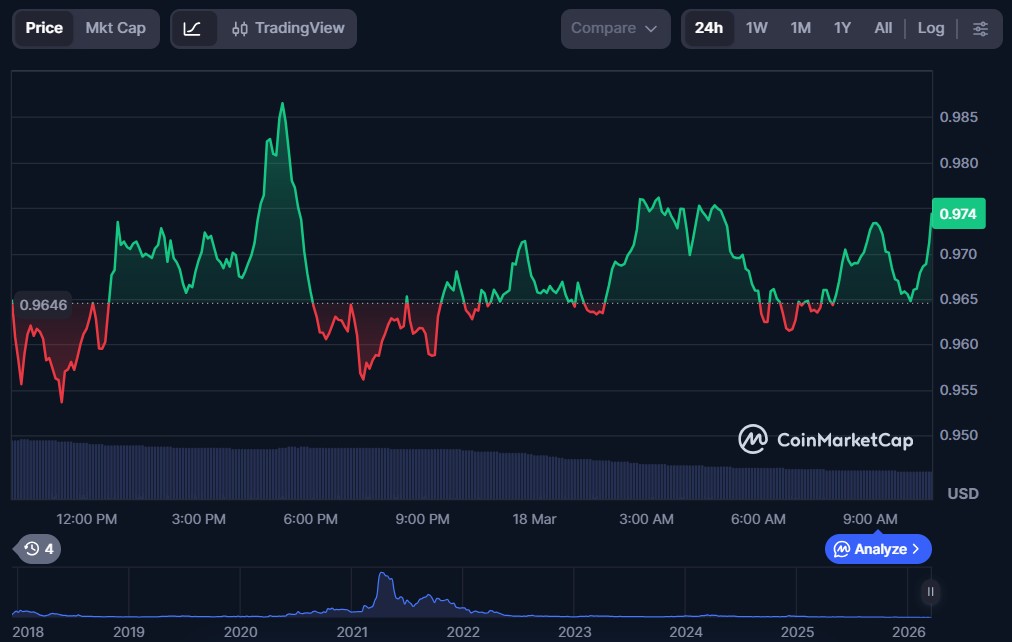
Task: Expand the Compare dropdown
Action: point(614,29)
